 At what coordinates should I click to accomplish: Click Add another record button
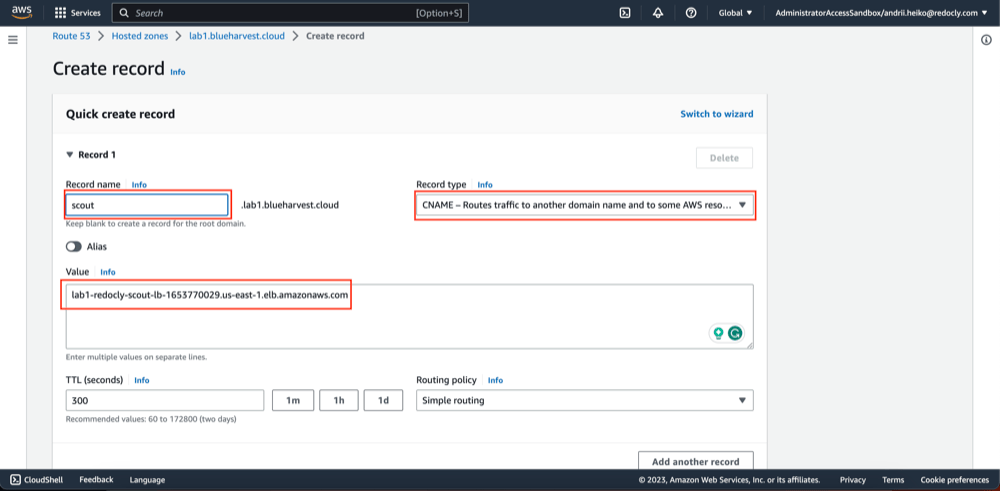(x=696, y=461)
